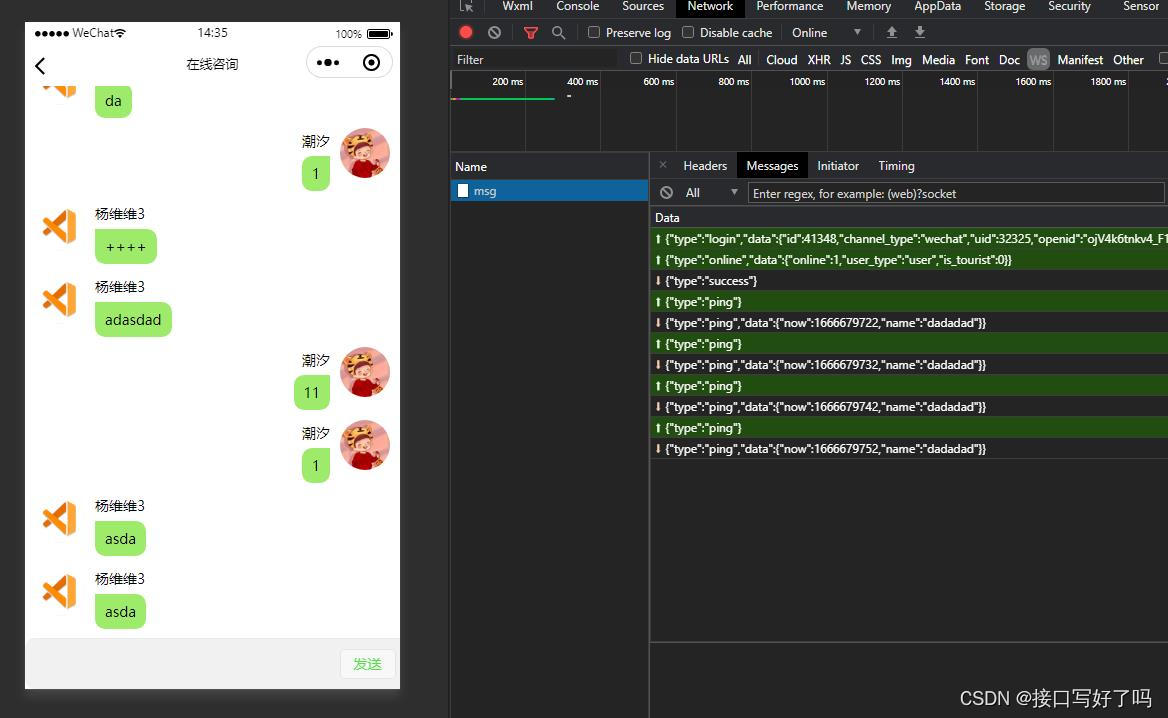
Task: Tap the orange logo avatar beside ++++
Action: pos(60,226)
